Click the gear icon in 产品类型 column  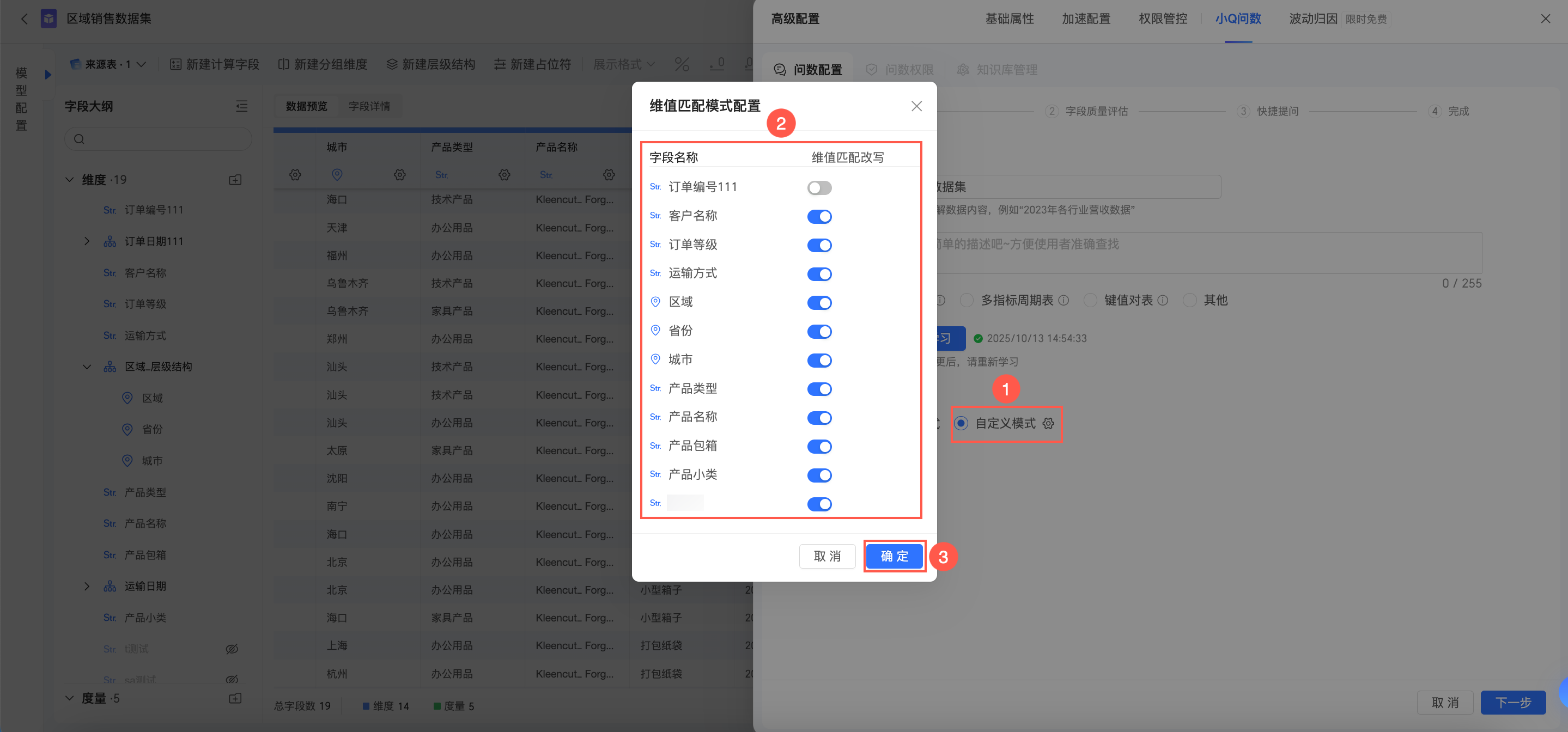pos(504,175)
